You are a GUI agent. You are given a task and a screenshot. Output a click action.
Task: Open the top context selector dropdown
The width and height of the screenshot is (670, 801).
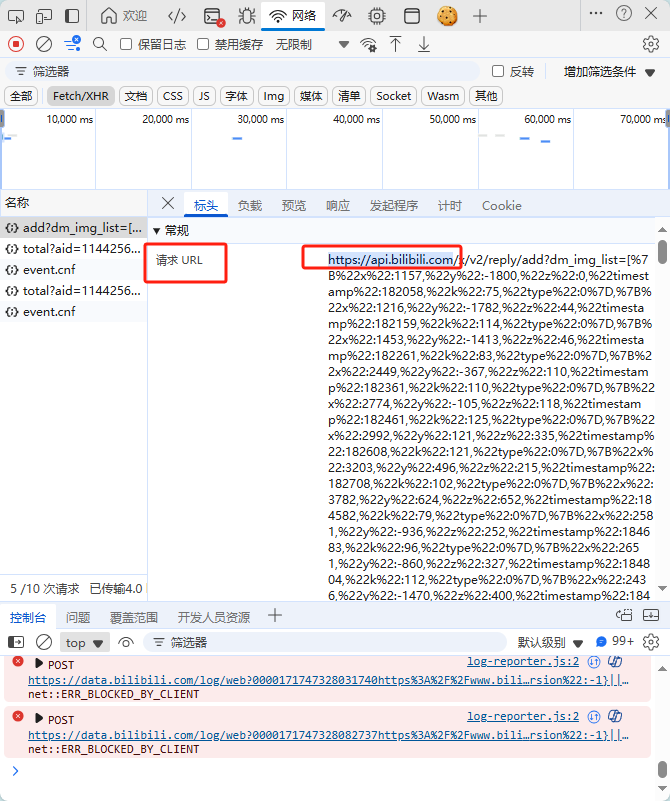[x=84, y=643]
